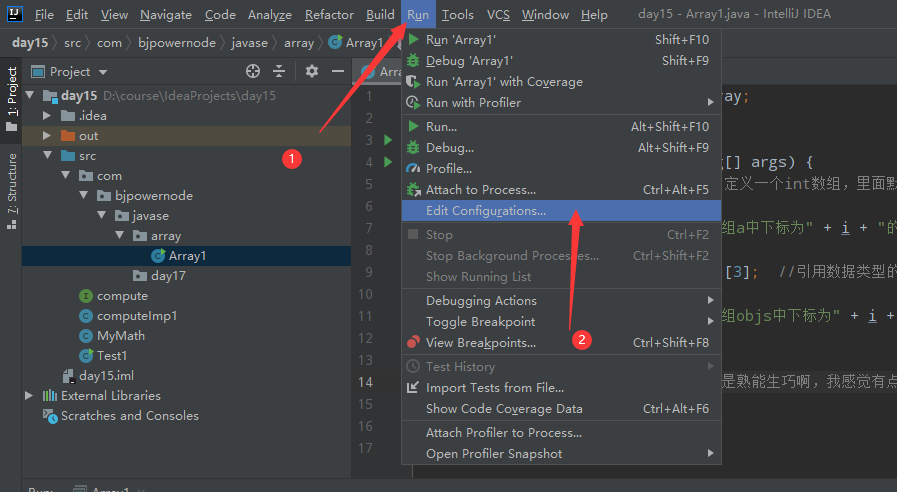Open the File menu
This screenshot has height=492, width=897.
(44, 14)
